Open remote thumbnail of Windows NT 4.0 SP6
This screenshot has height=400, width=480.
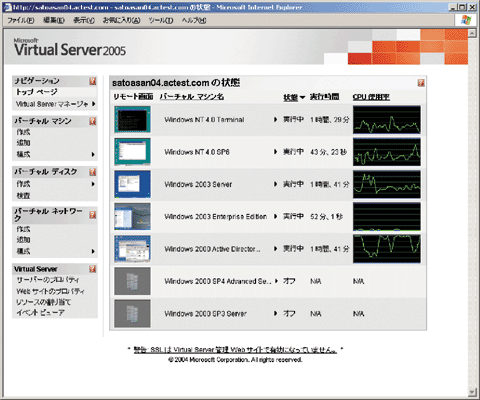click(132, 152)
